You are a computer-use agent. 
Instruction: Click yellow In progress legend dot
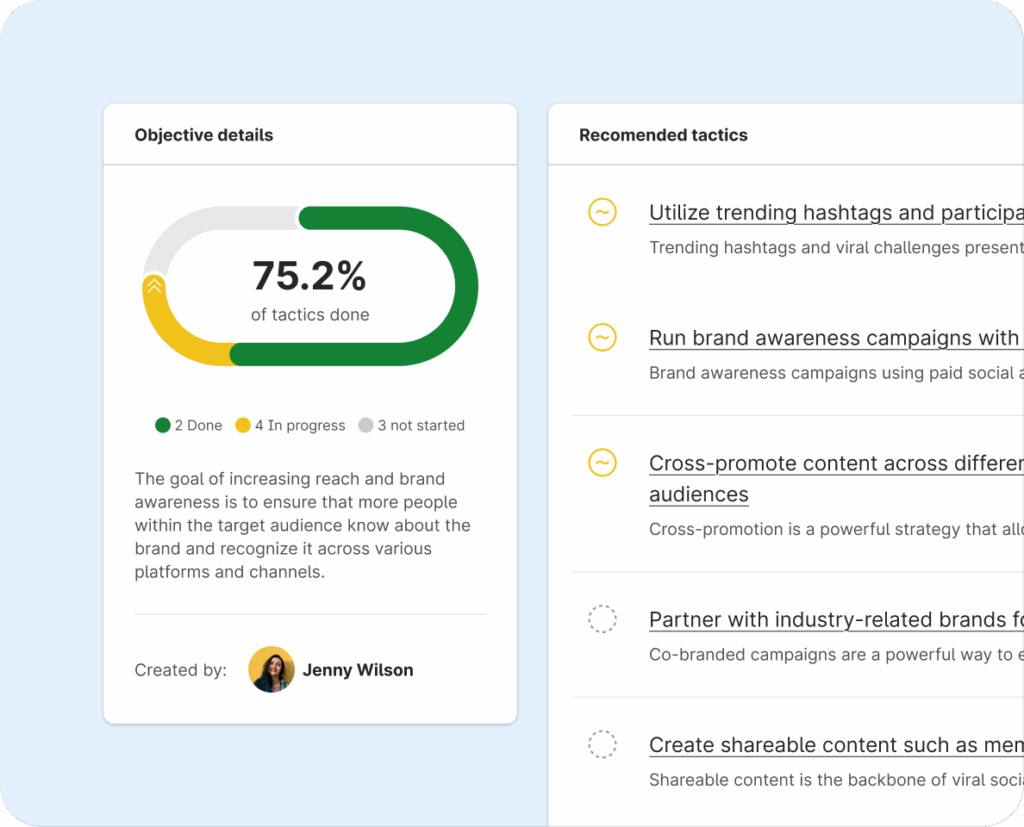click(x=243, y=425)
